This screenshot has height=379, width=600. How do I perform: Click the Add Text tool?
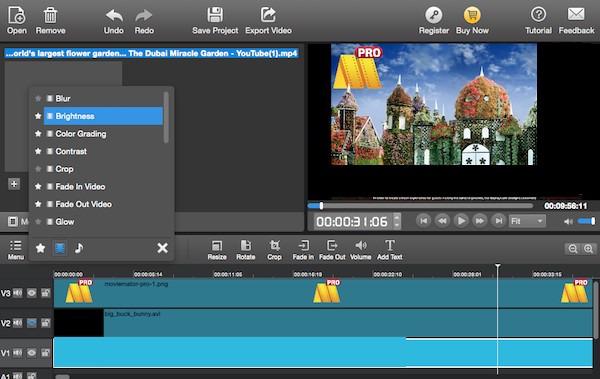[x=390, y=250]
